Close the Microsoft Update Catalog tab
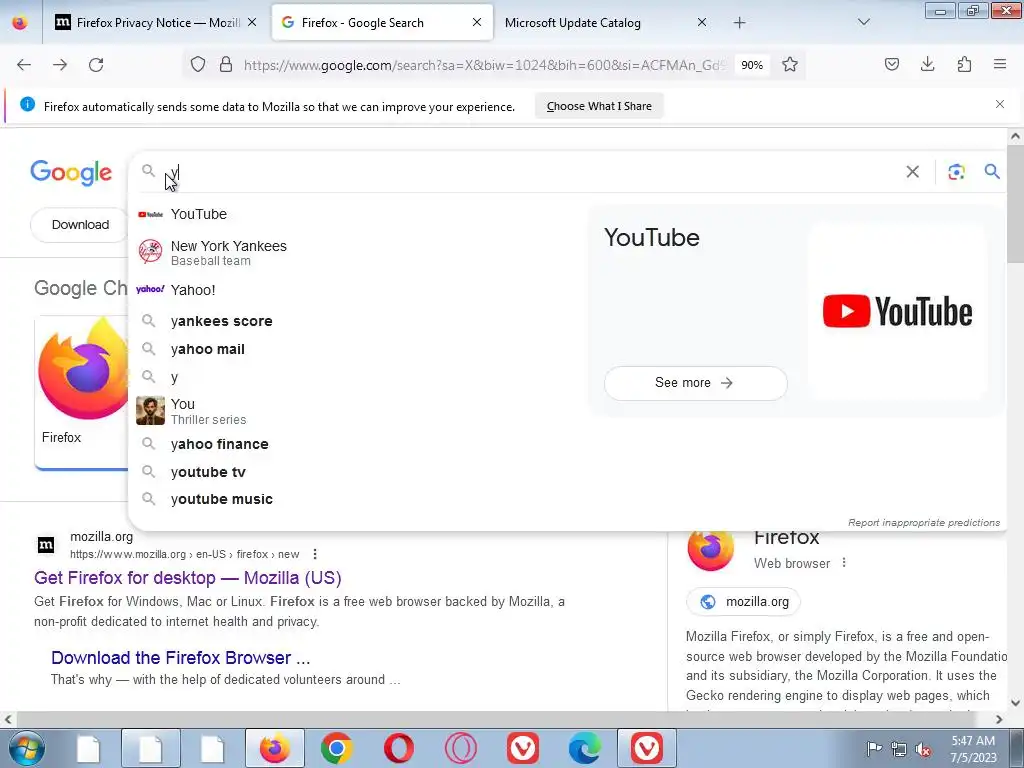Viewport: 1024px width, 768px height. click(701, 23)
